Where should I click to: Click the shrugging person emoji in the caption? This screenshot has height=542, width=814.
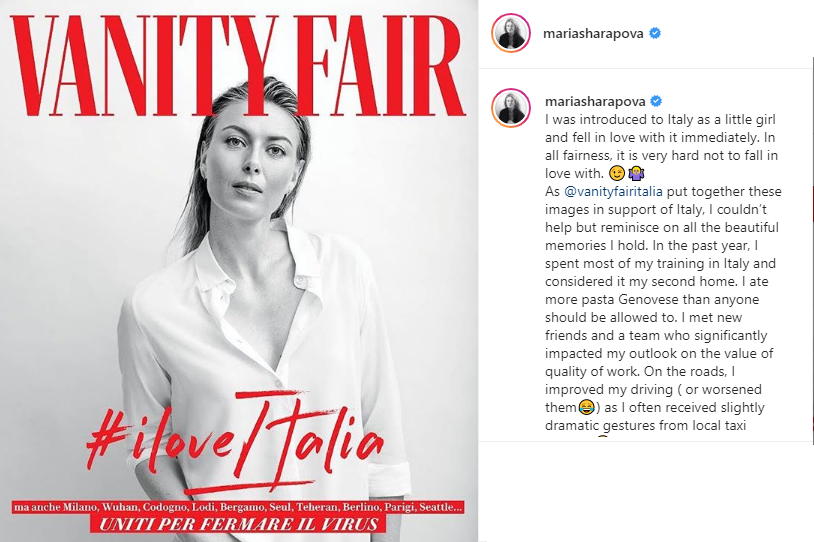pos(636,173)
